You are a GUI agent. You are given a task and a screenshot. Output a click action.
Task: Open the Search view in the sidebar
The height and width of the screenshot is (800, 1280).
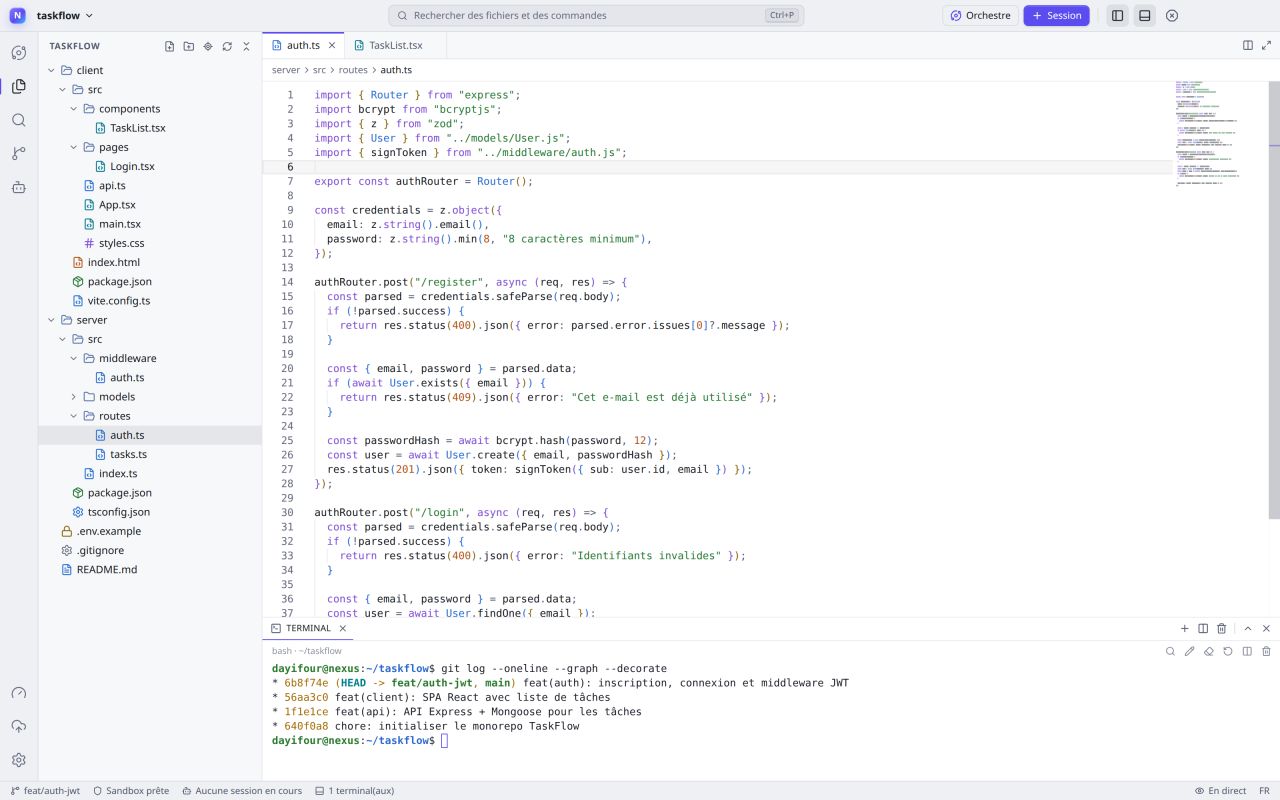point(18,120)
